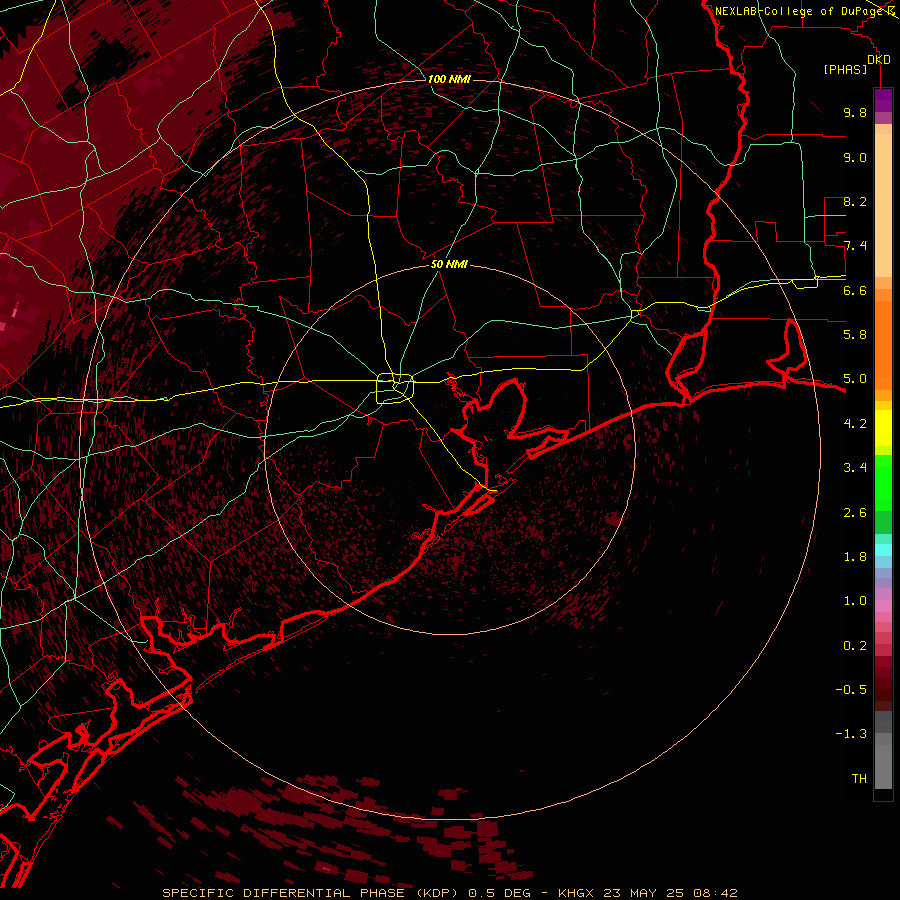Click the "KHGX" radar site identifier
The height and width of the screenshot is (900, 900).
(x=576, y=893)
